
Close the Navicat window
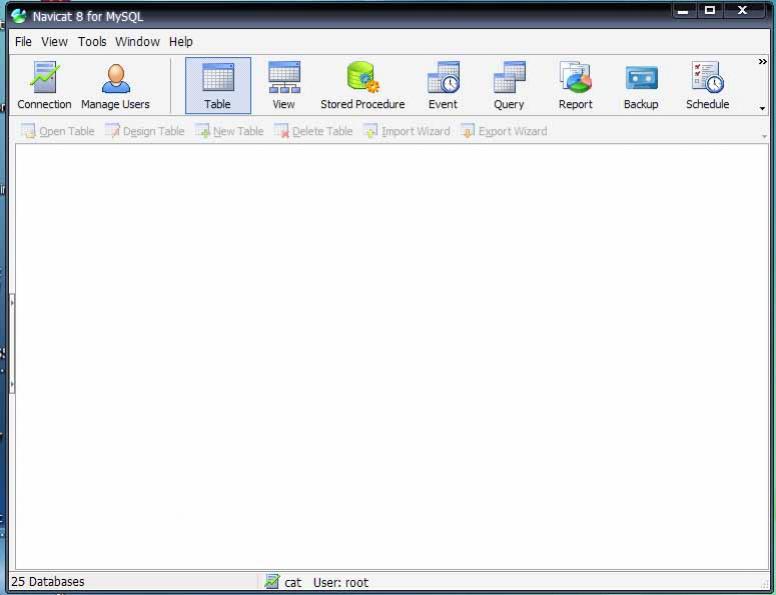pos(742,10)
